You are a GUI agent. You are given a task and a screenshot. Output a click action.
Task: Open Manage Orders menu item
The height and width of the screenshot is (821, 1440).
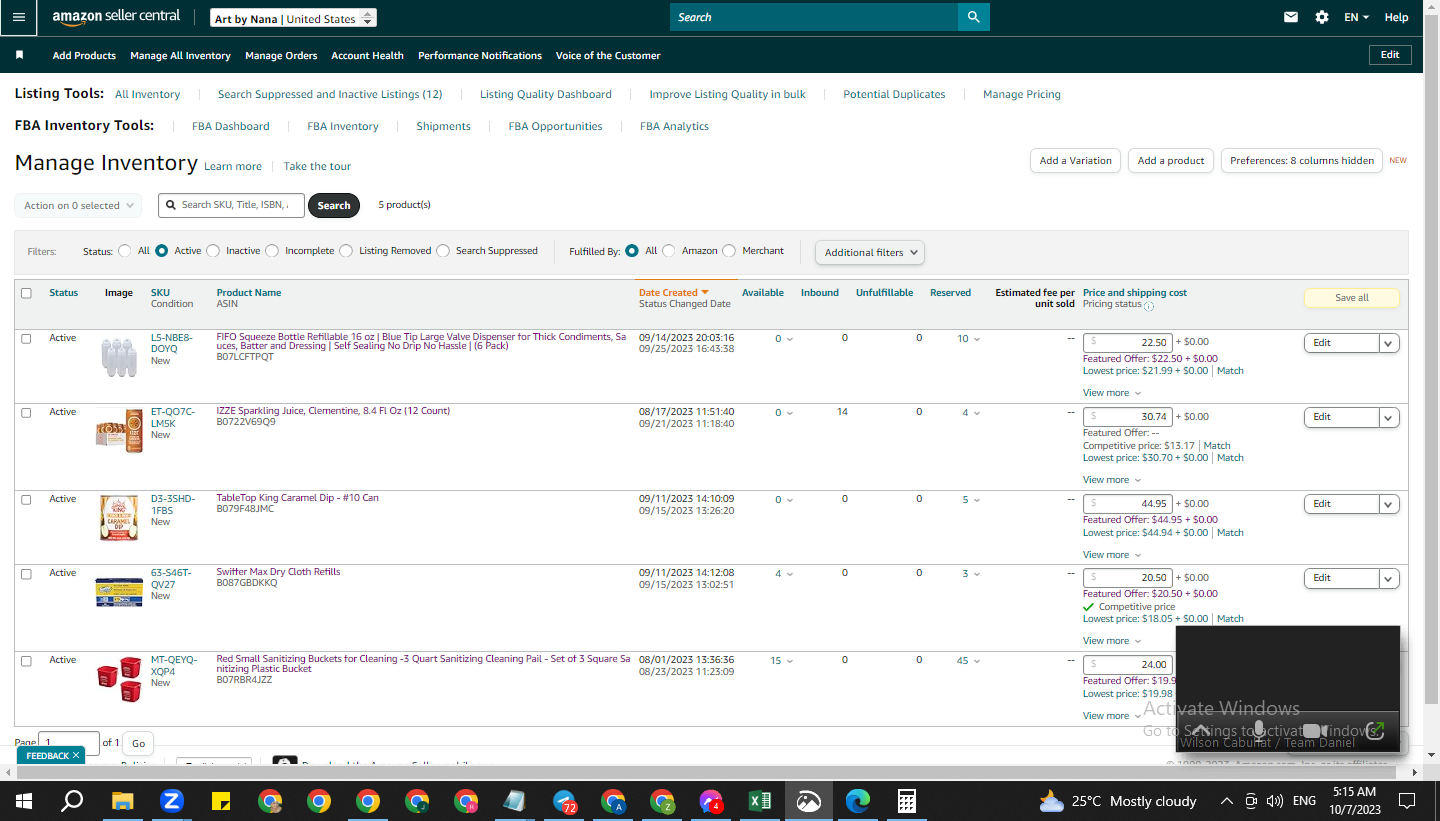[x=281, y=55]
